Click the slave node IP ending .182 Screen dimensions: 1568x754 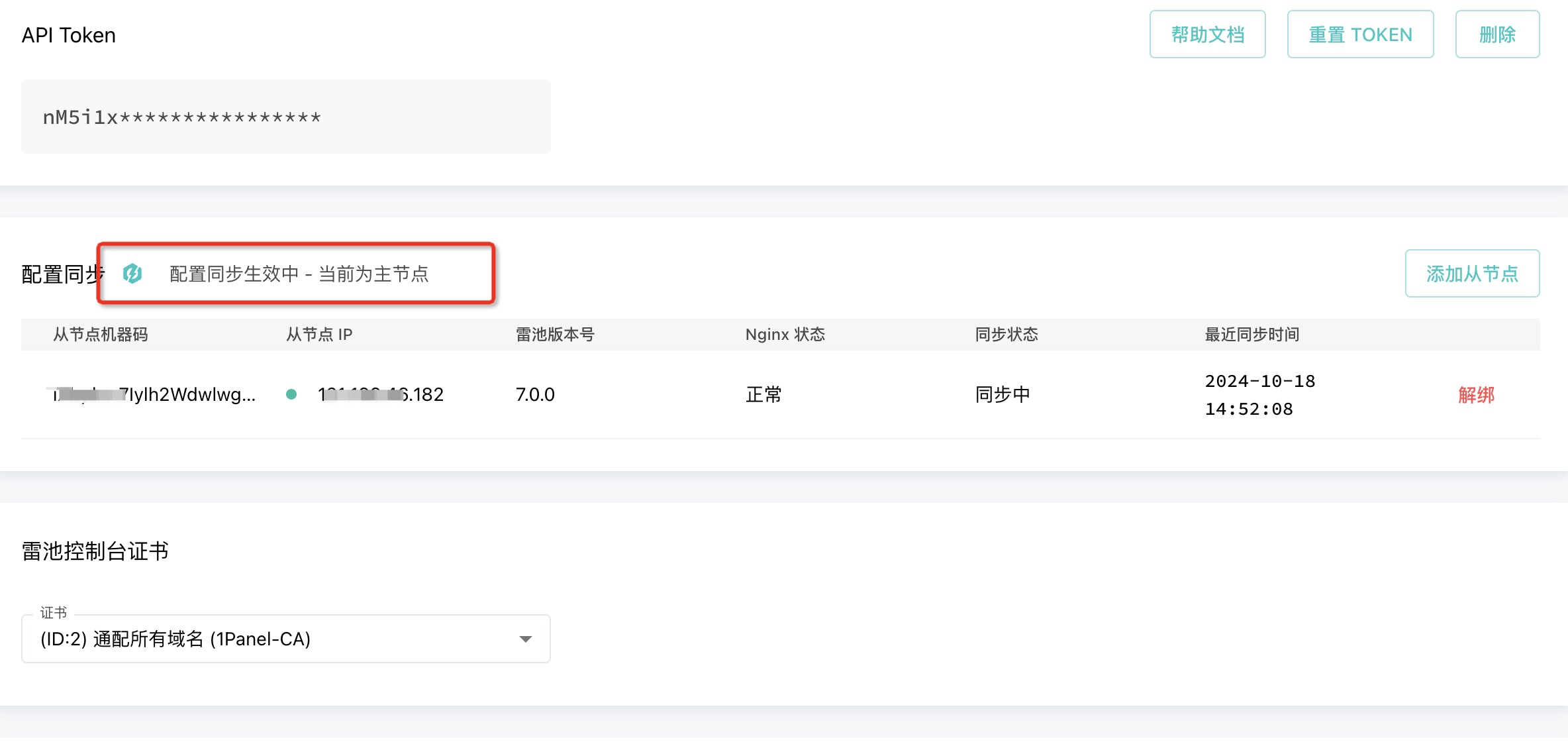point(381,395)
